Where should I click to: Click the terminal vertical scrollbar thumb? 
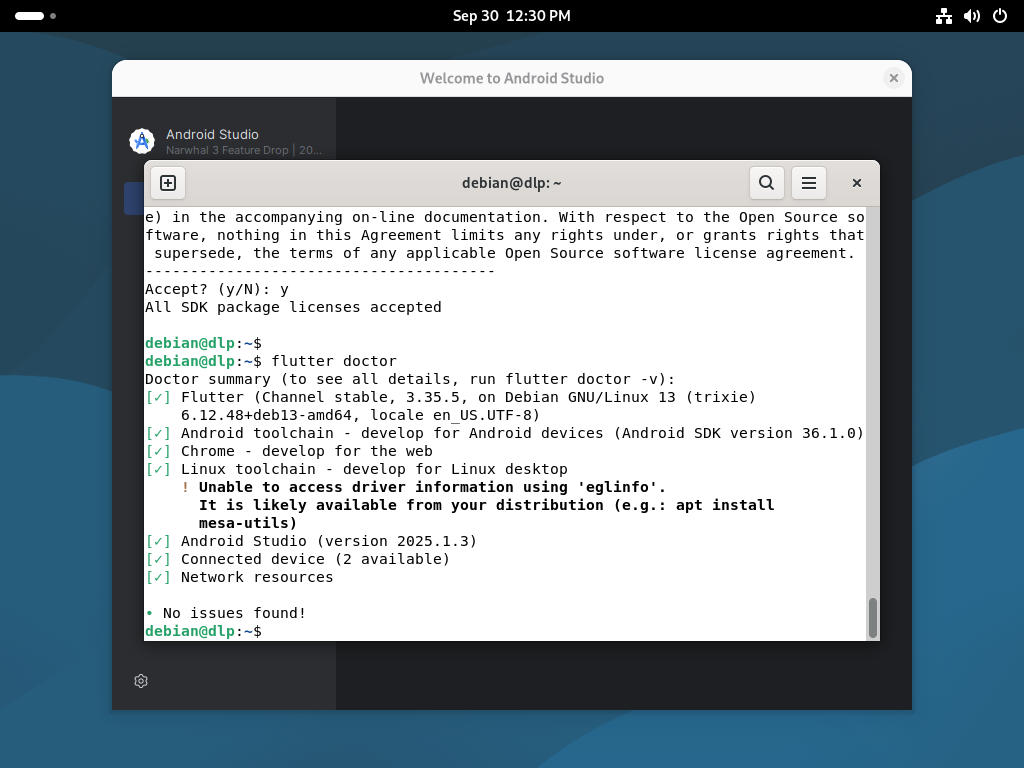(x=872, y=618)
